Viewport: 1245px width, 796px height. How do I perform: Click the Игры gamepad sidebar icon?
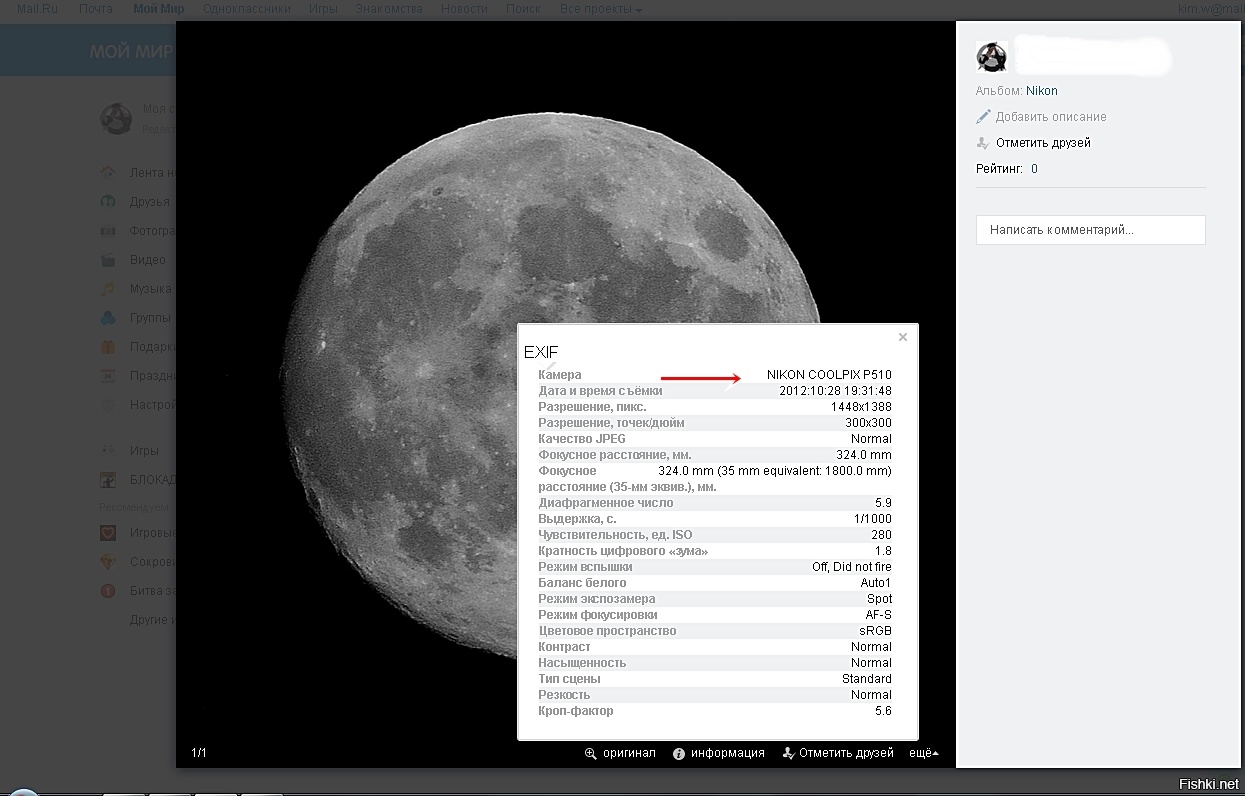coord(108,451)
